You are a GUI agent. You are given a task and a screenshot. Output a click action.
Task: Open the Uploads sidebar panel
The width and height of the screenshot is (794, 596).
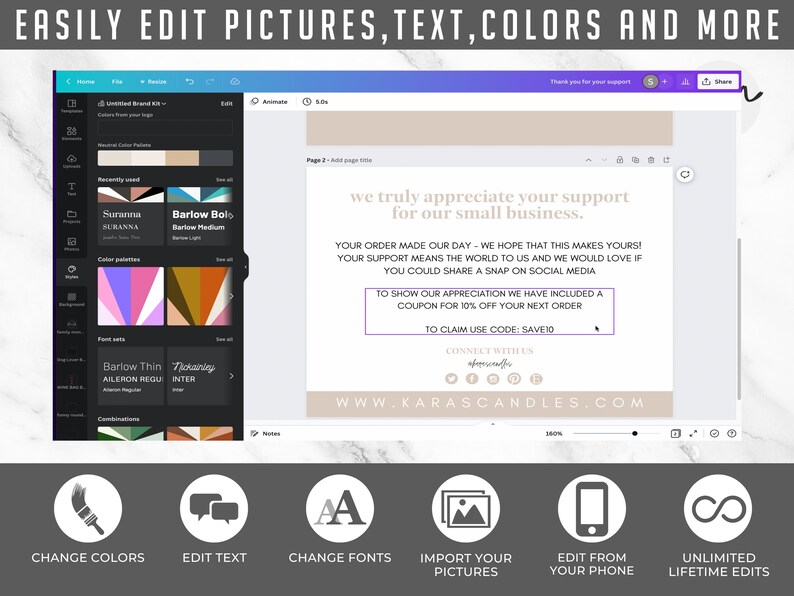pos(71,162)
